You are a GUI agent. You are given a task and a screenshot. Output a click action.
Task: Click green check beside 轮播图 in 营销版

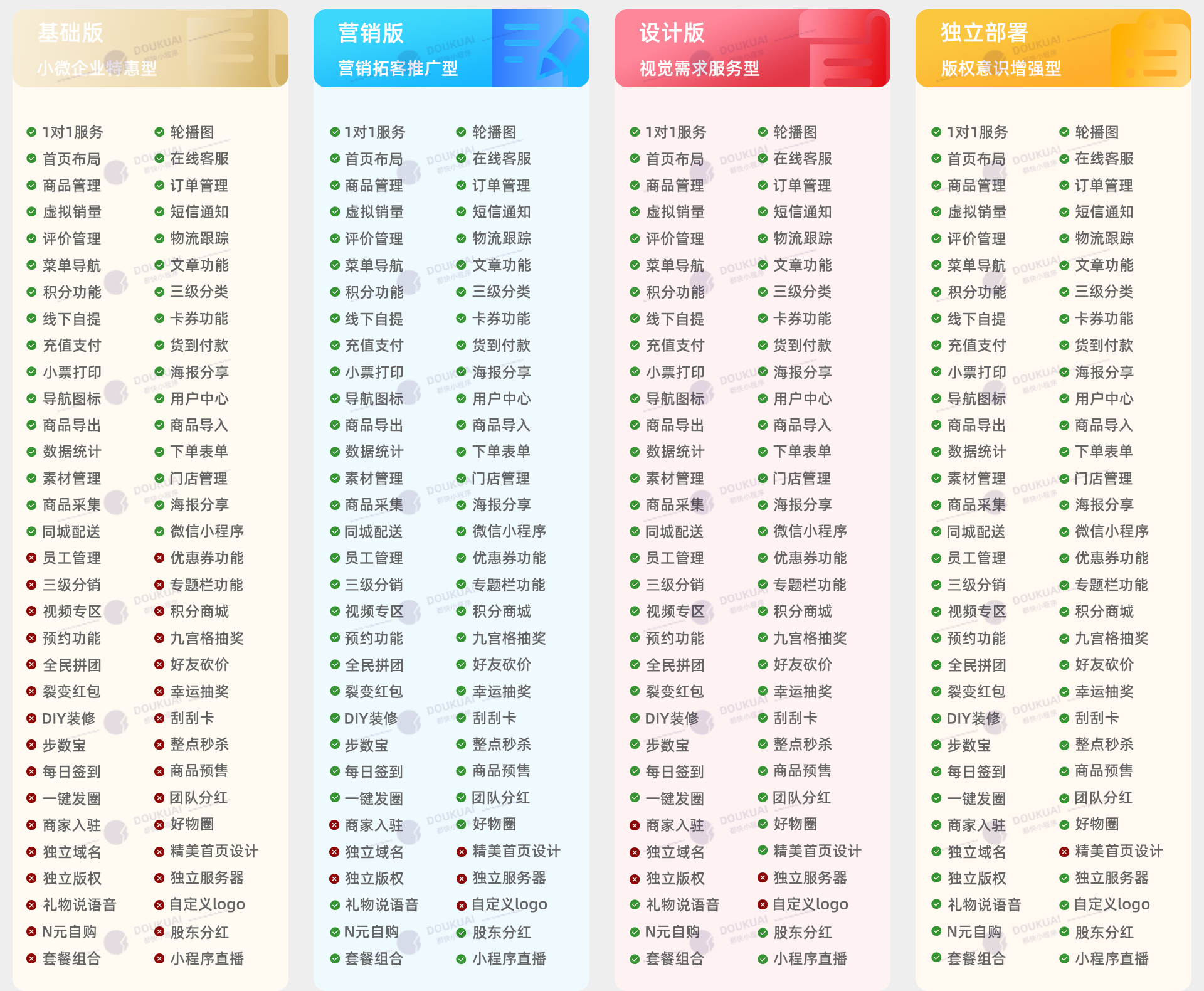tap(461, 132)
